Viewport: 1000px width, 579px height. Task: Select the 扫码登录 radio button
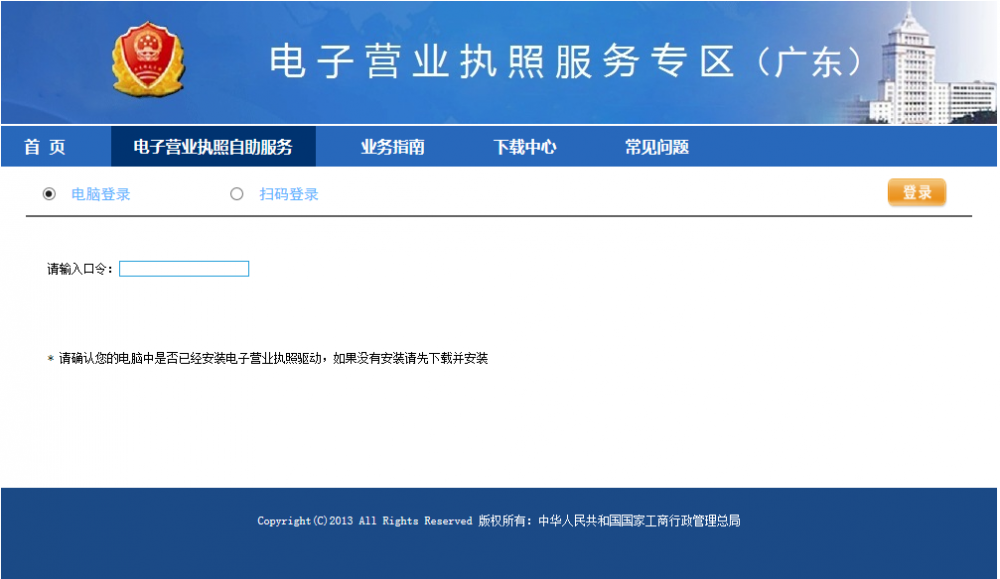(237, 194)
